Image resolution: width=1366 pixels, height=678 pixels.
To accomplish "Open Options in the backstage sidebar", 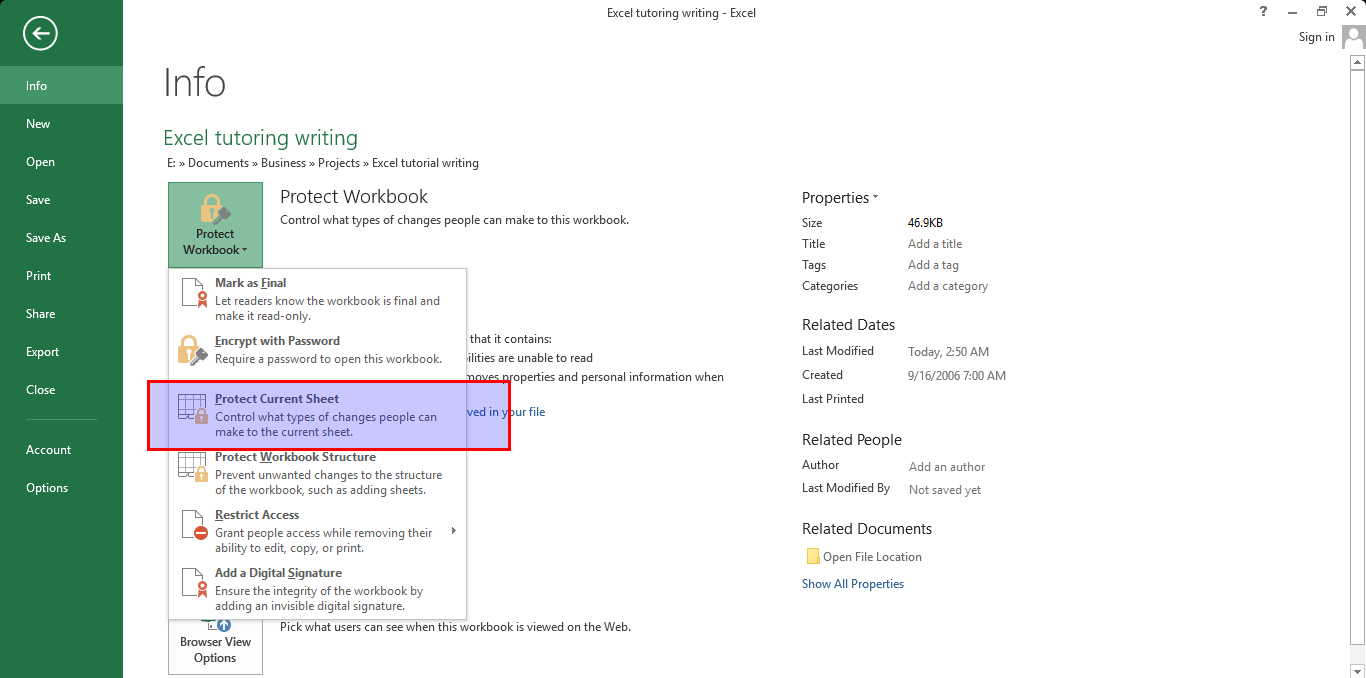I will pos(47,488).
